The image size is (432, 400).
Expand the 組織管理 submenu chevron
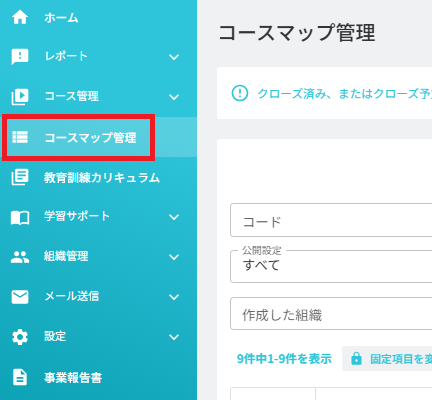pyautogui.click(x=174, y=257)
